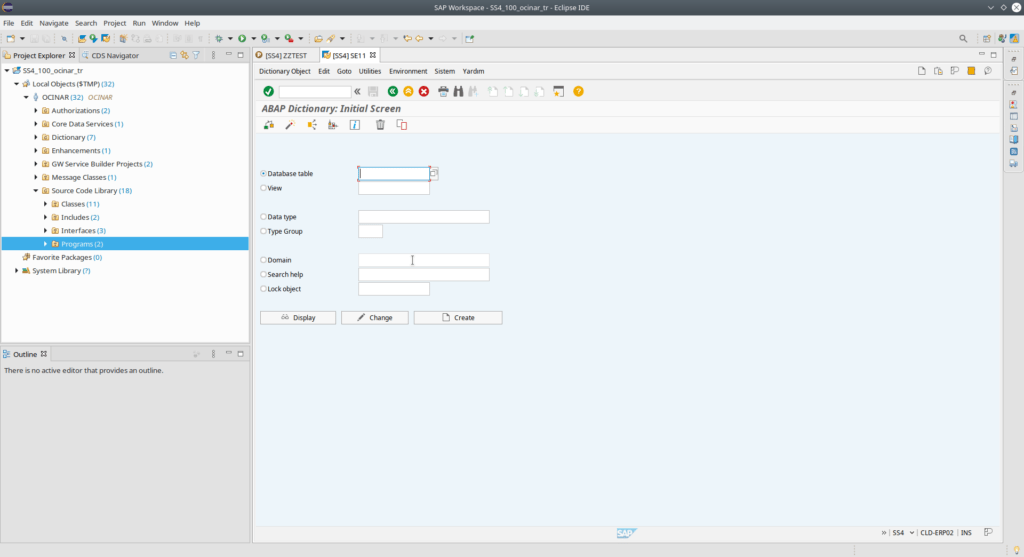The width and height of the screenshot is (1024, 557).
Task: Open the Dictionary Object menu
Action: point(285,71)
